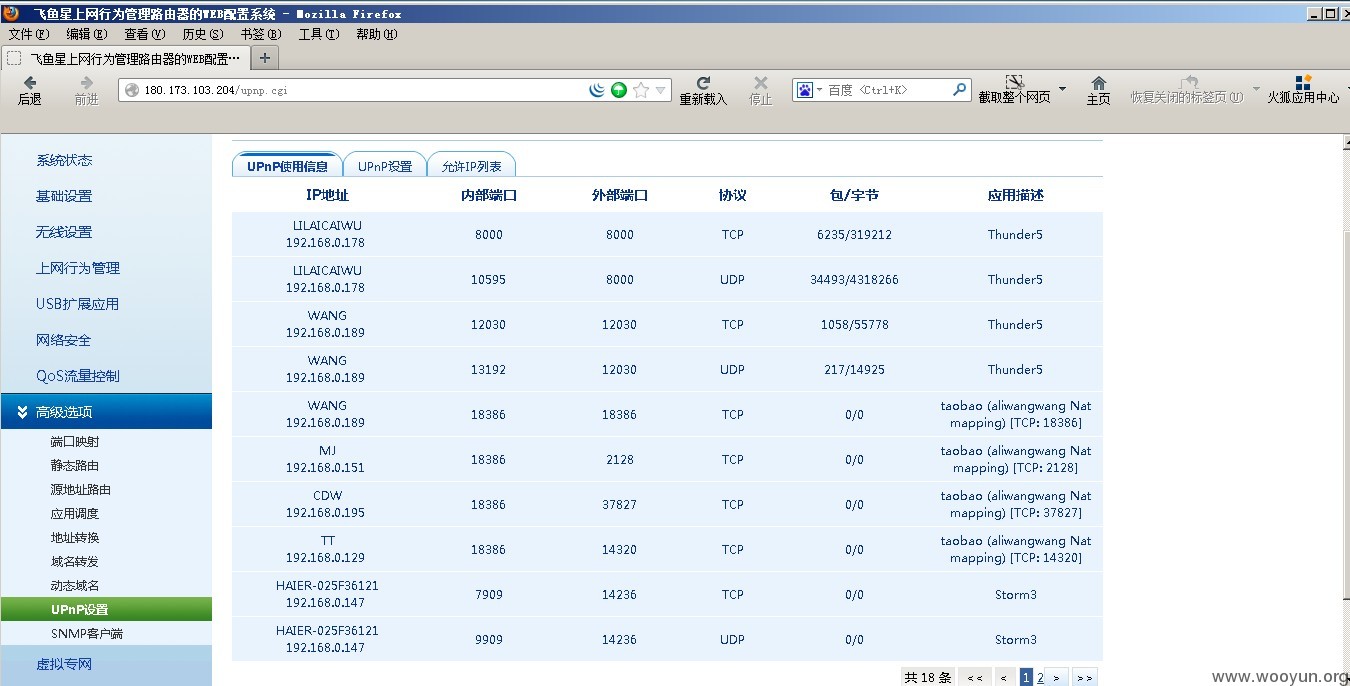Open the 书签 menu
Screen dimensions: 1350x686
point(261,34)
